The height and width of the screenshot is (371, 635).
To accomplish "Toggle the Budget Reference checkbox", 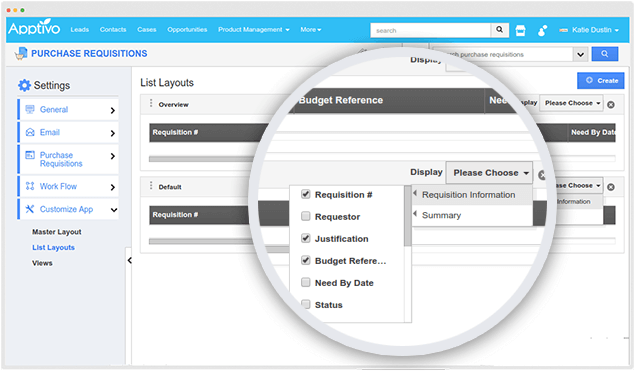I will [x=306, y=260].
